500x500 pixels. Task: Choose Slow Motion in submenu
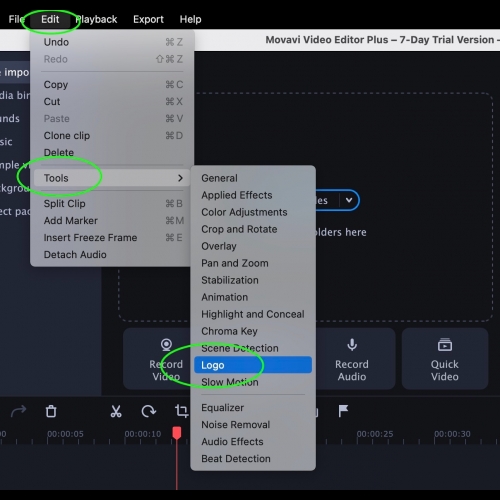[253, 382]
